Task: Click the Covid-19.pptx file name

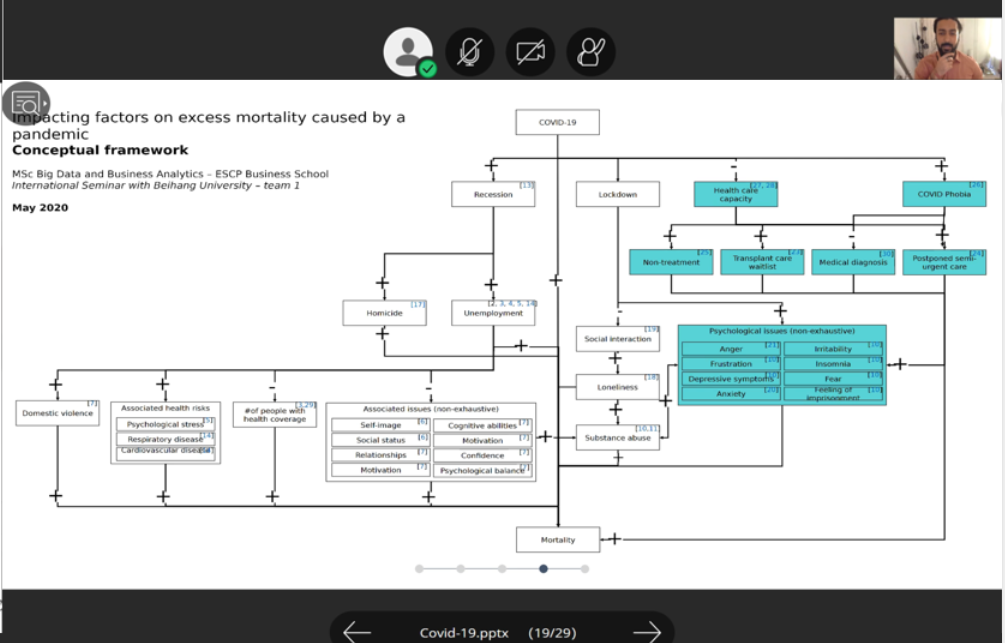Action: pyautogui.click(x=466, y=632)
